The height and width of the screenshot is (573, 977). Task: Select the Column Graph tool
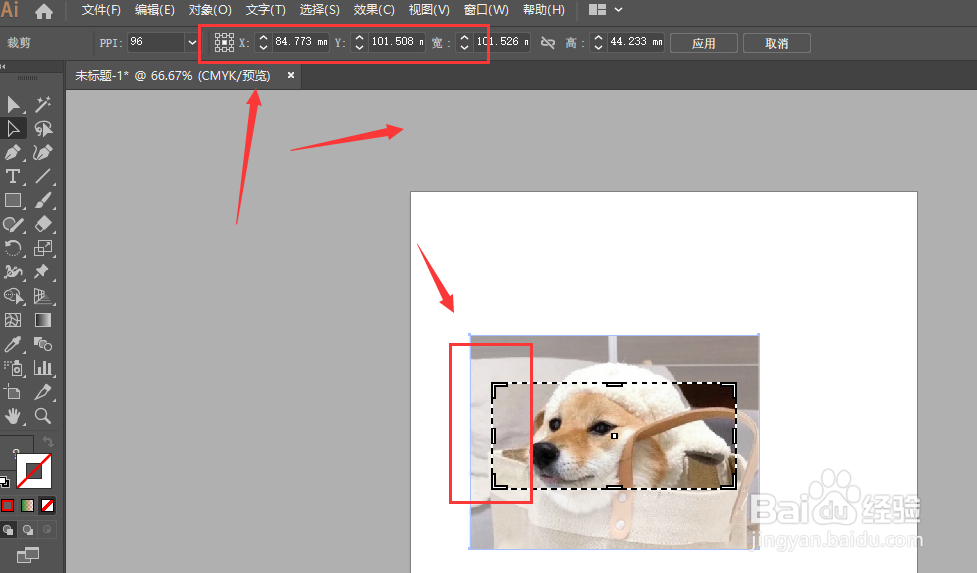[x=43, y=368]
